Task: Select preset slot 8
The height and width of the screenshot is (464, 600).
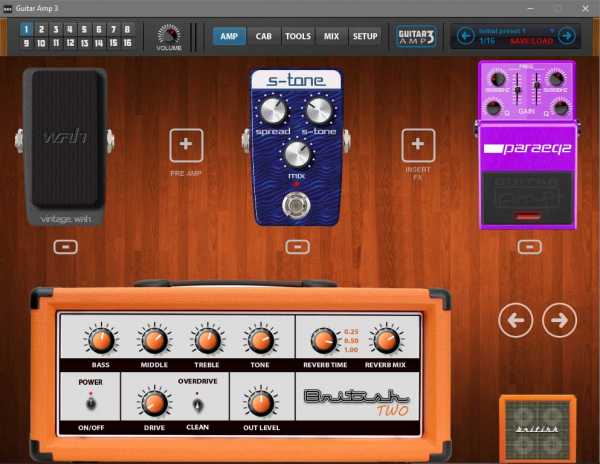Action: click(127, 29)
